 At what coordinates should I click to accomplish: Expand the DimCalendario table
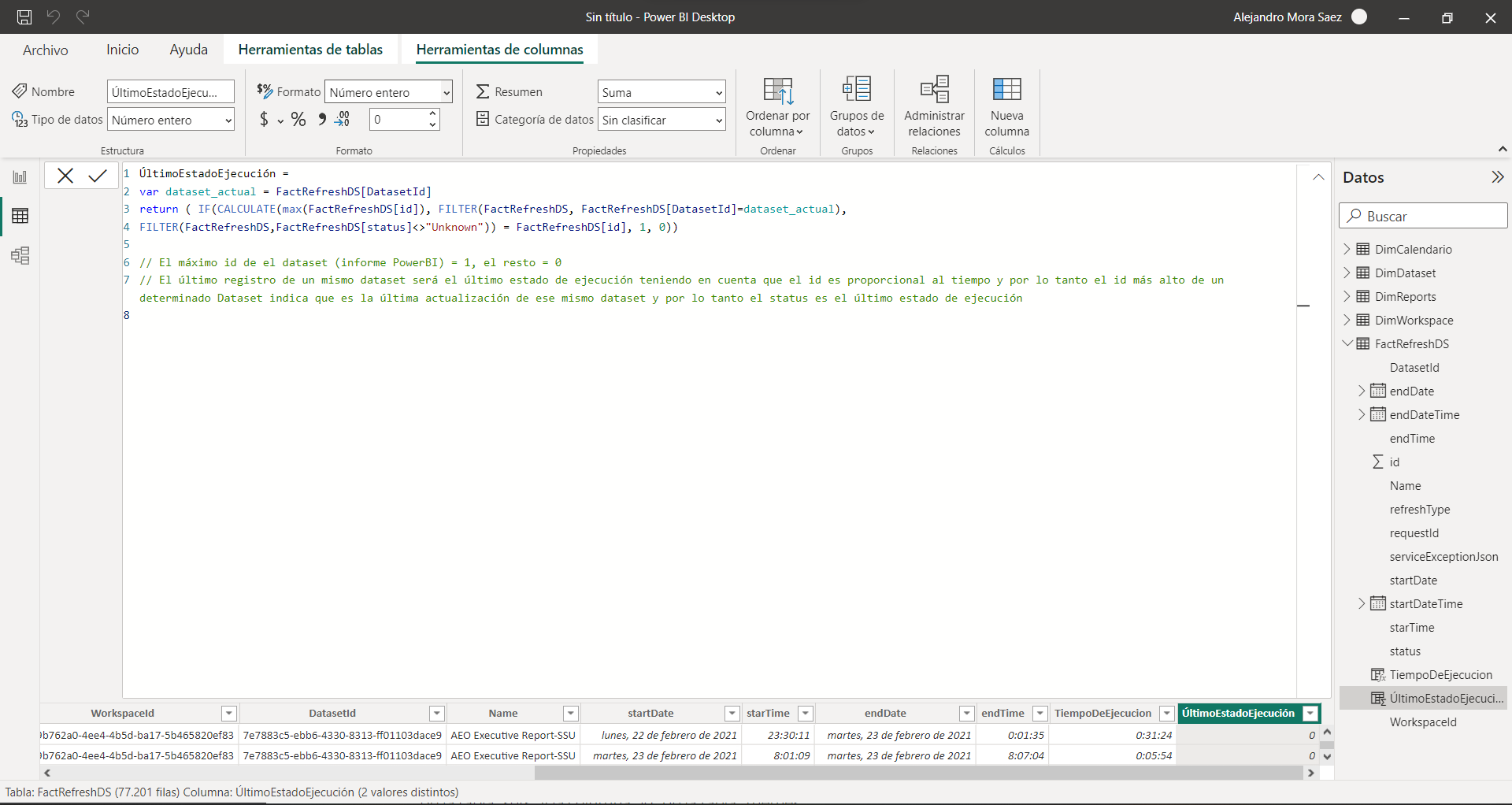coord(1347,249)
